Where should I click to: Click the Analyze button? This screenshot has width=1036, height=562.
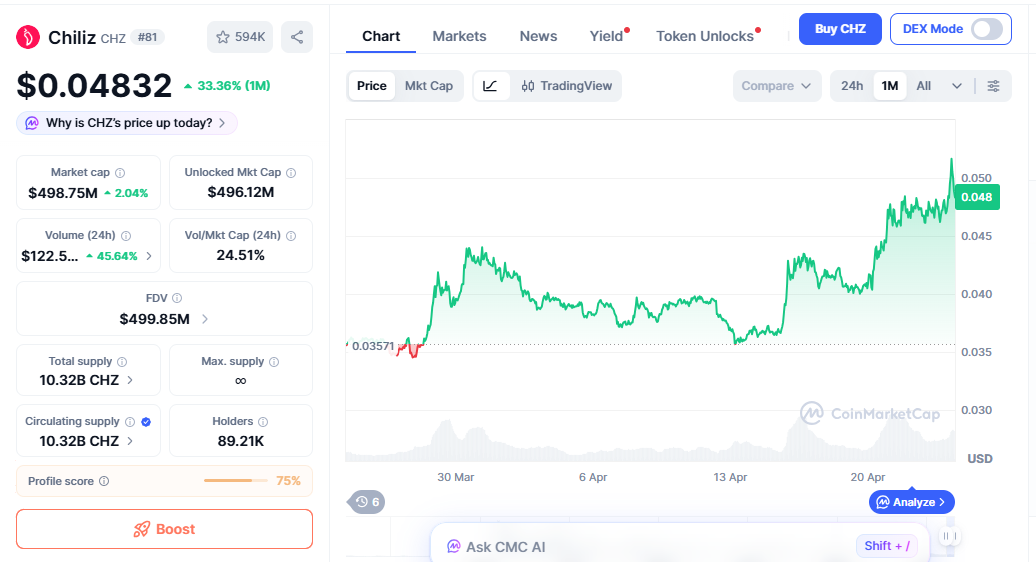point(912,502)
